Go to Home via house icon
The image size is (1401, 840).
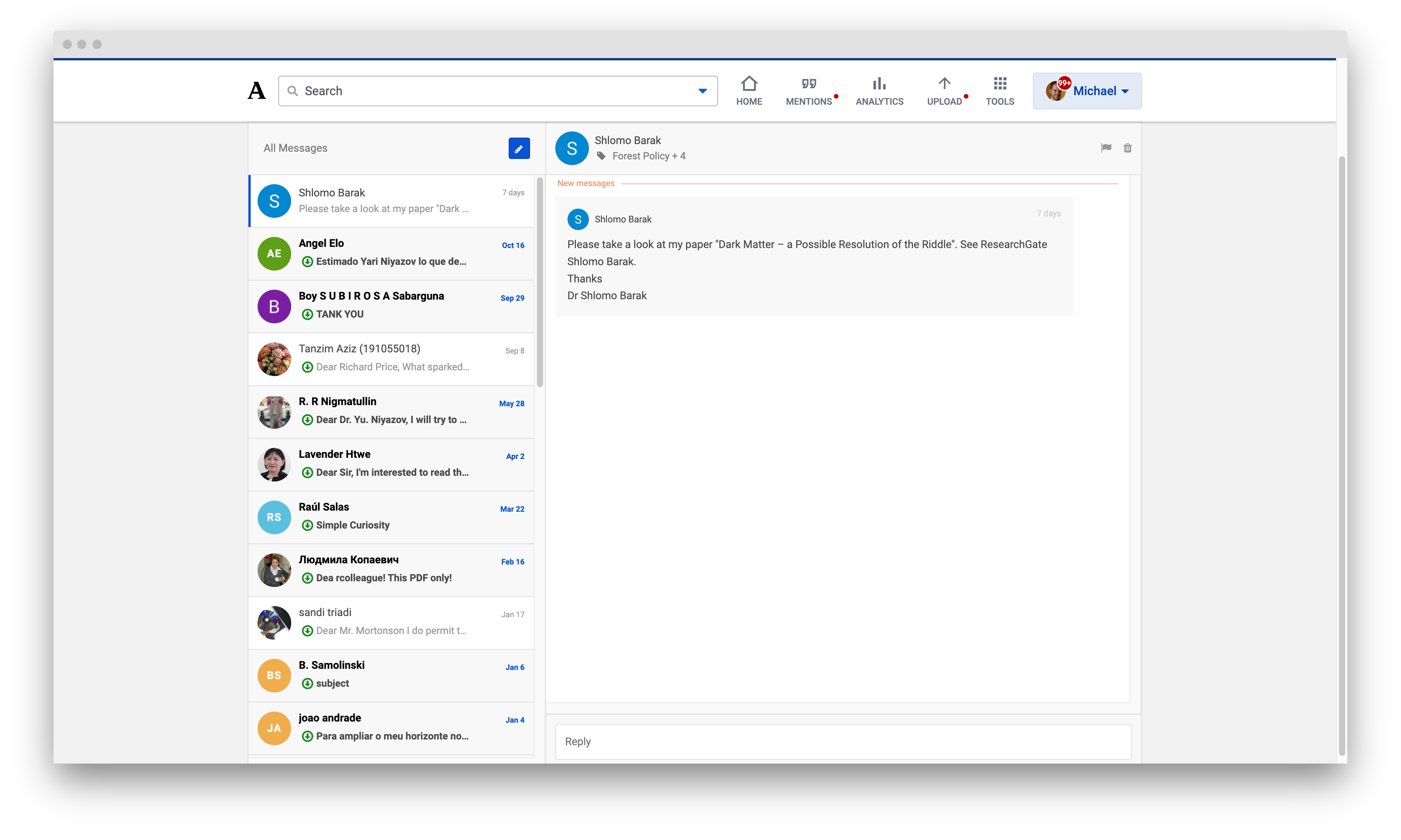[x=749, y=84]
